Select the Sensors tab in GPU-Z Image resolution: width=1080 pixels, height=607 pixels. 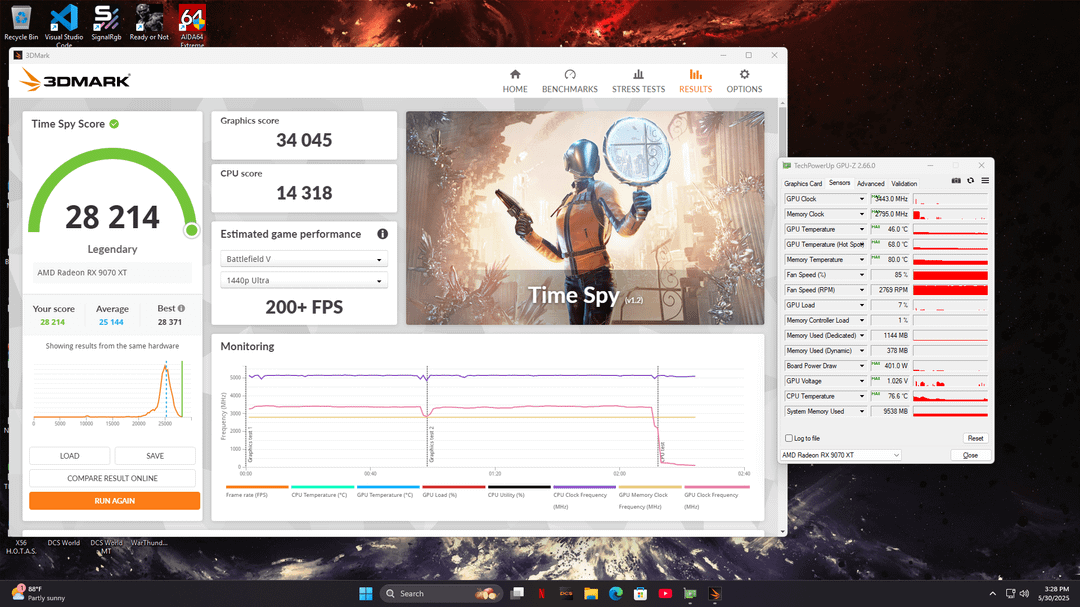coord(839,183)
